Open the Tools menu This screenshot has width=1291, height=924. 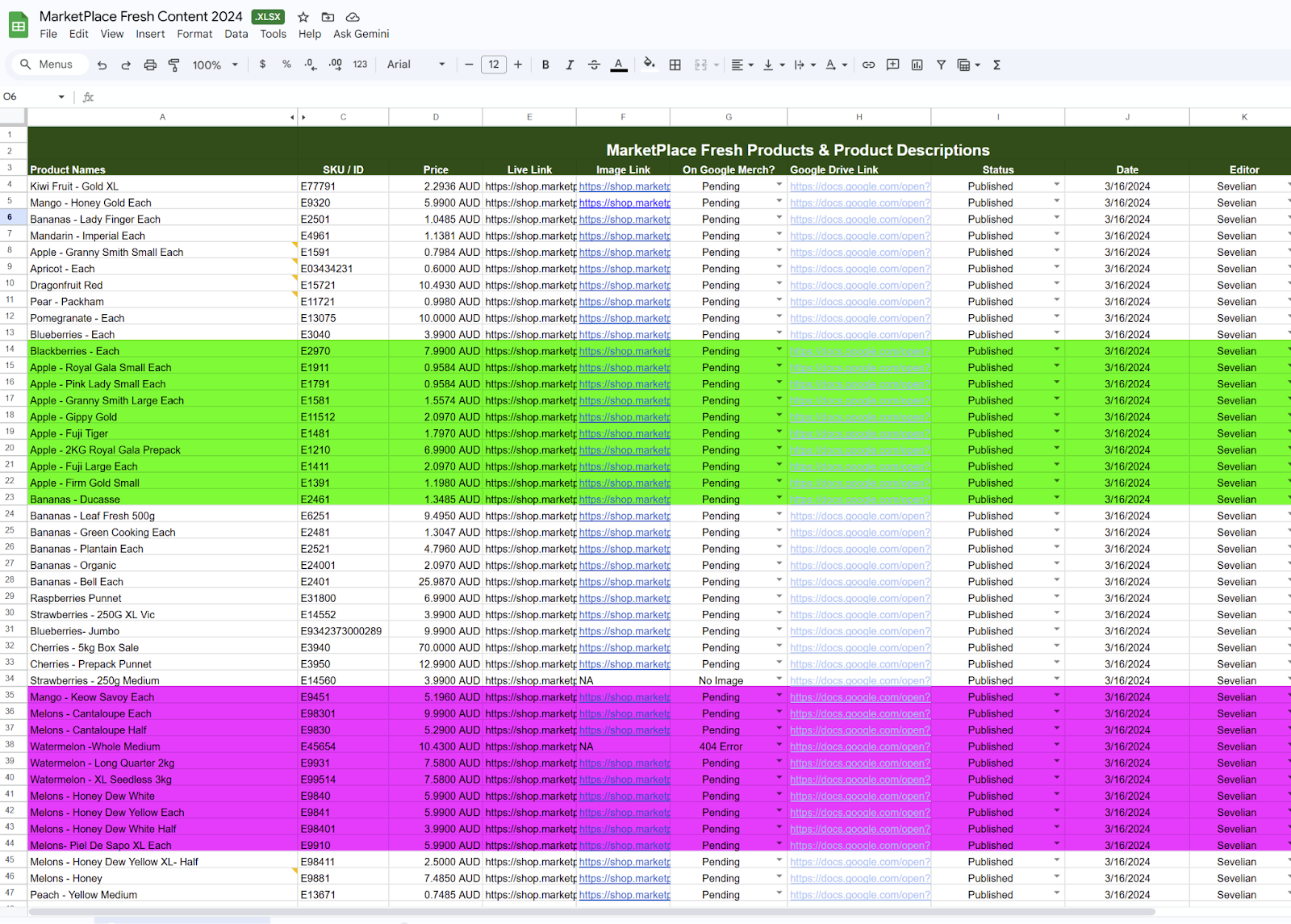pyautogui.click(x=273, y=34)
